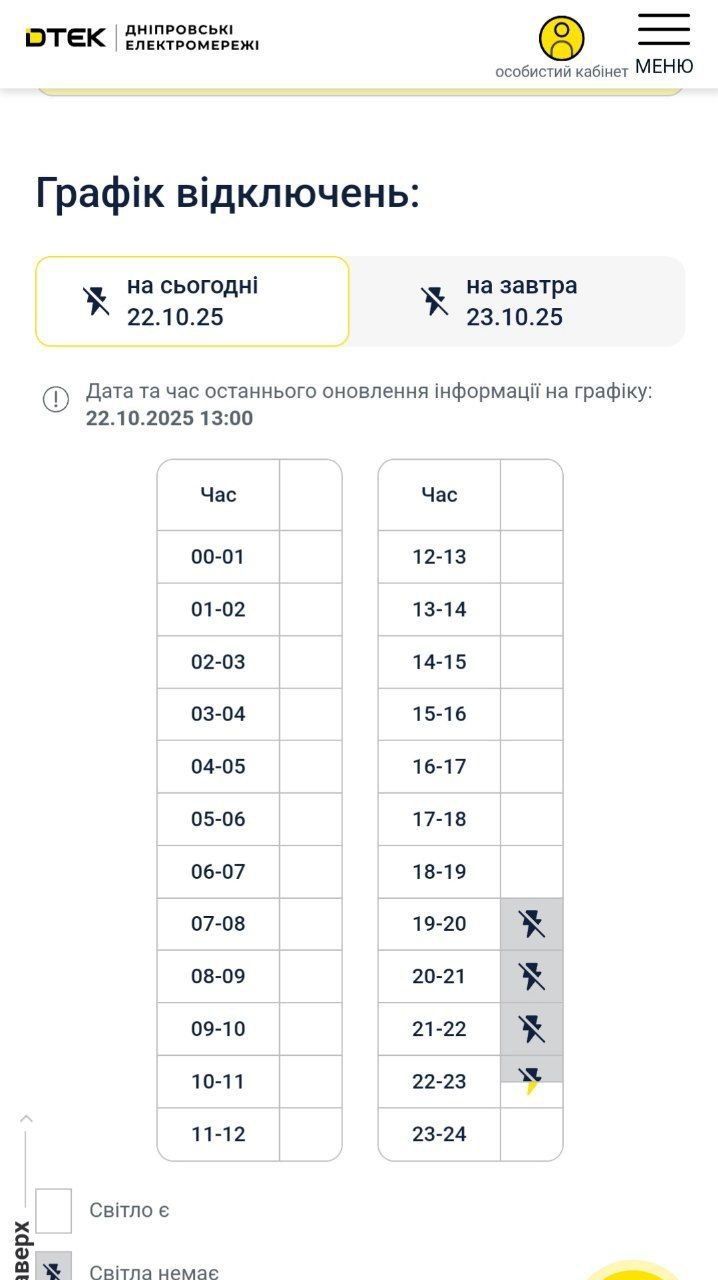The width and height of the screenshot is (718, 1280).
Task: Click outage icon in 20-21 row
Action: (532, 976)
